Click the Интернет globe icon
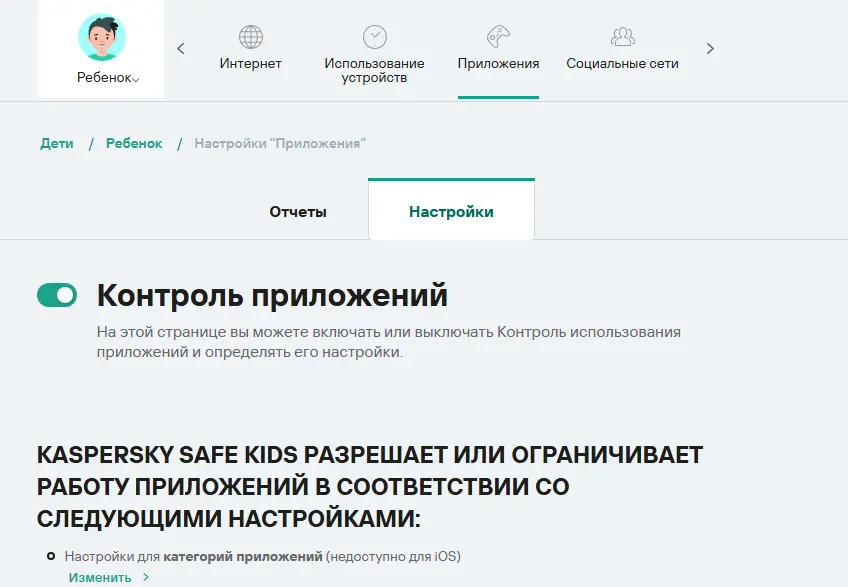 (x=250, y=37)
